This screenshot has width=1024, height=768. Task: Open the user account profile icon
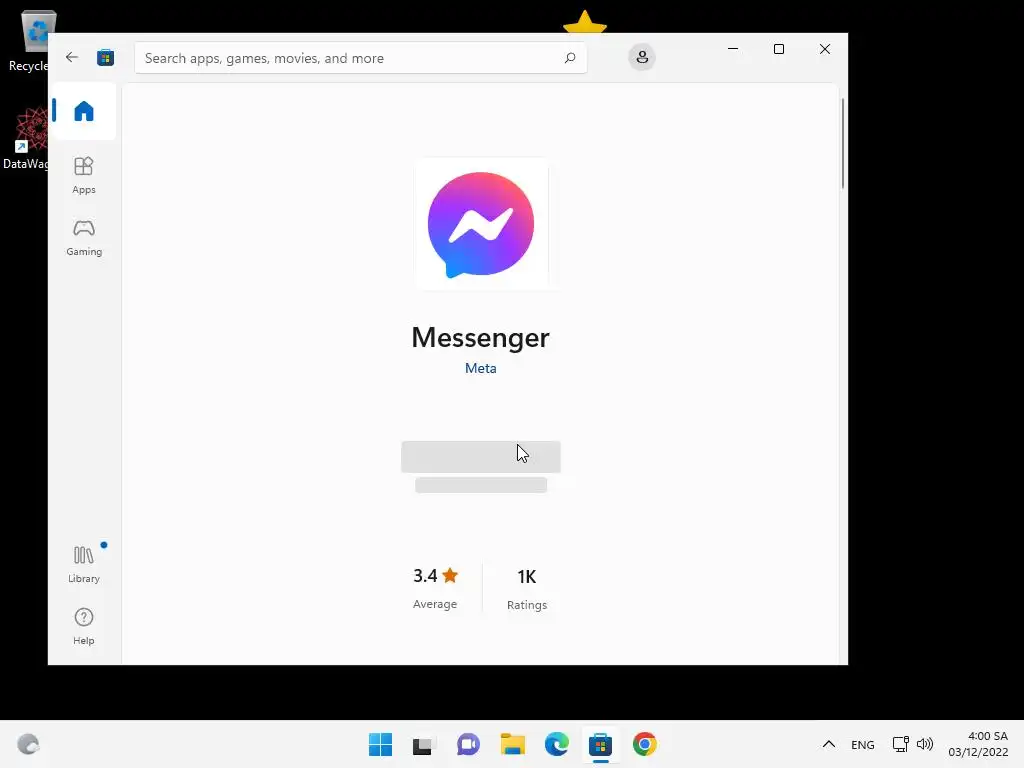(642, 57)
